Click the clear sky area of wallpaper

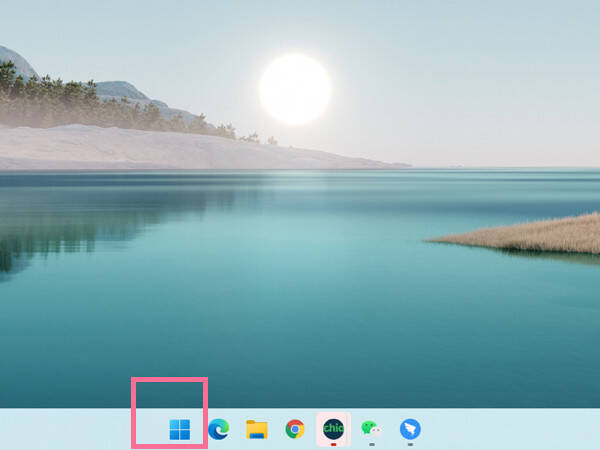pyautogui.click(x=459, y=77)
